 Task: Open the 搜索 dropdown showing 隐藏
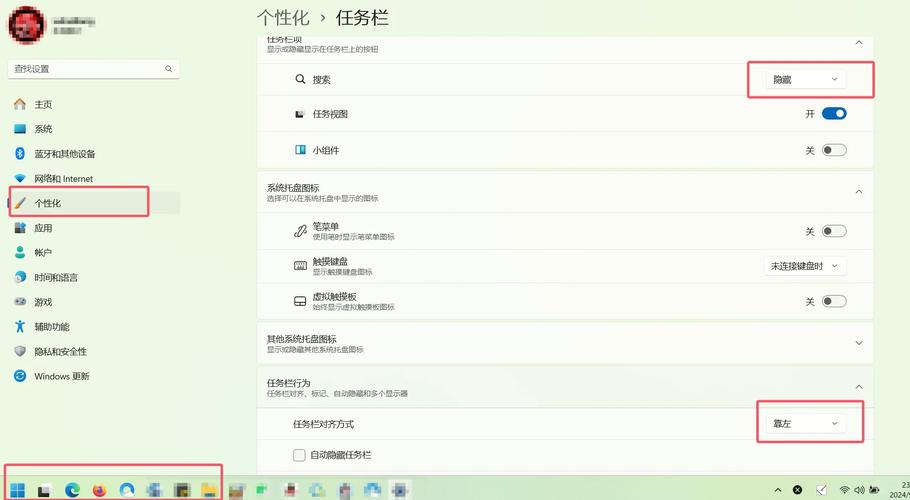[806, 79]
